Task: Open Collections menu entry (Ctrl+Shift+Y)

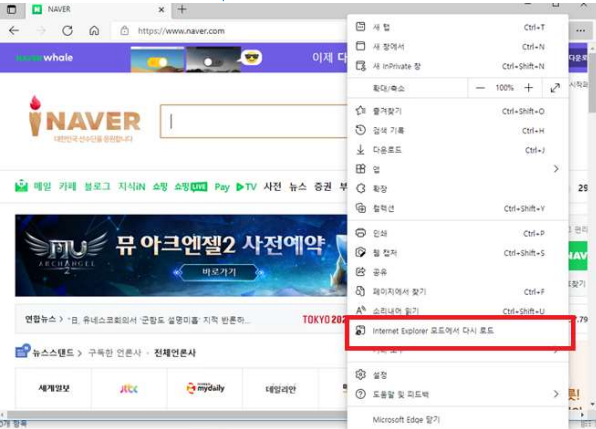Action: [x=458, y=208]
